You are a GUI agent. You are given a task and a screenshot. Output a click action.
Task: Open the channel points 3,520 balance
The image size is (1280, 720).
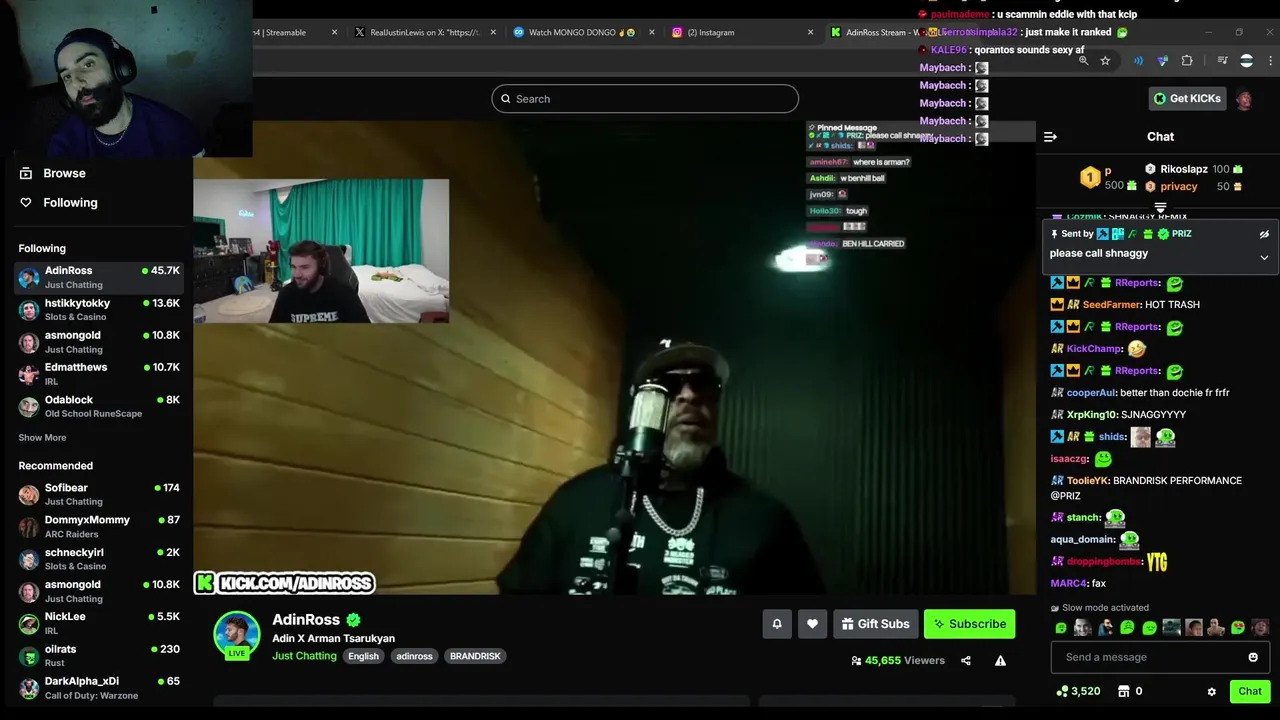coord(1078,691)
